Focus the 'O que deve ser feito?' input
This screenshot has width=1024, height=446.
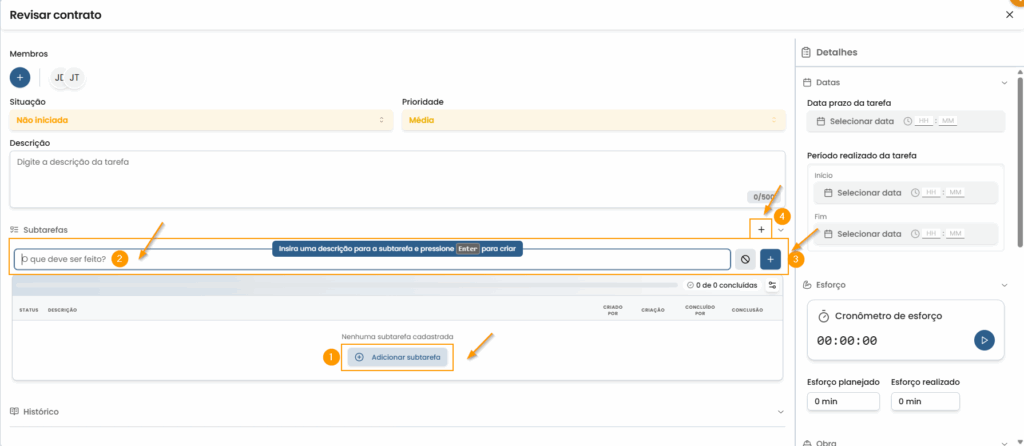point(370,259)
